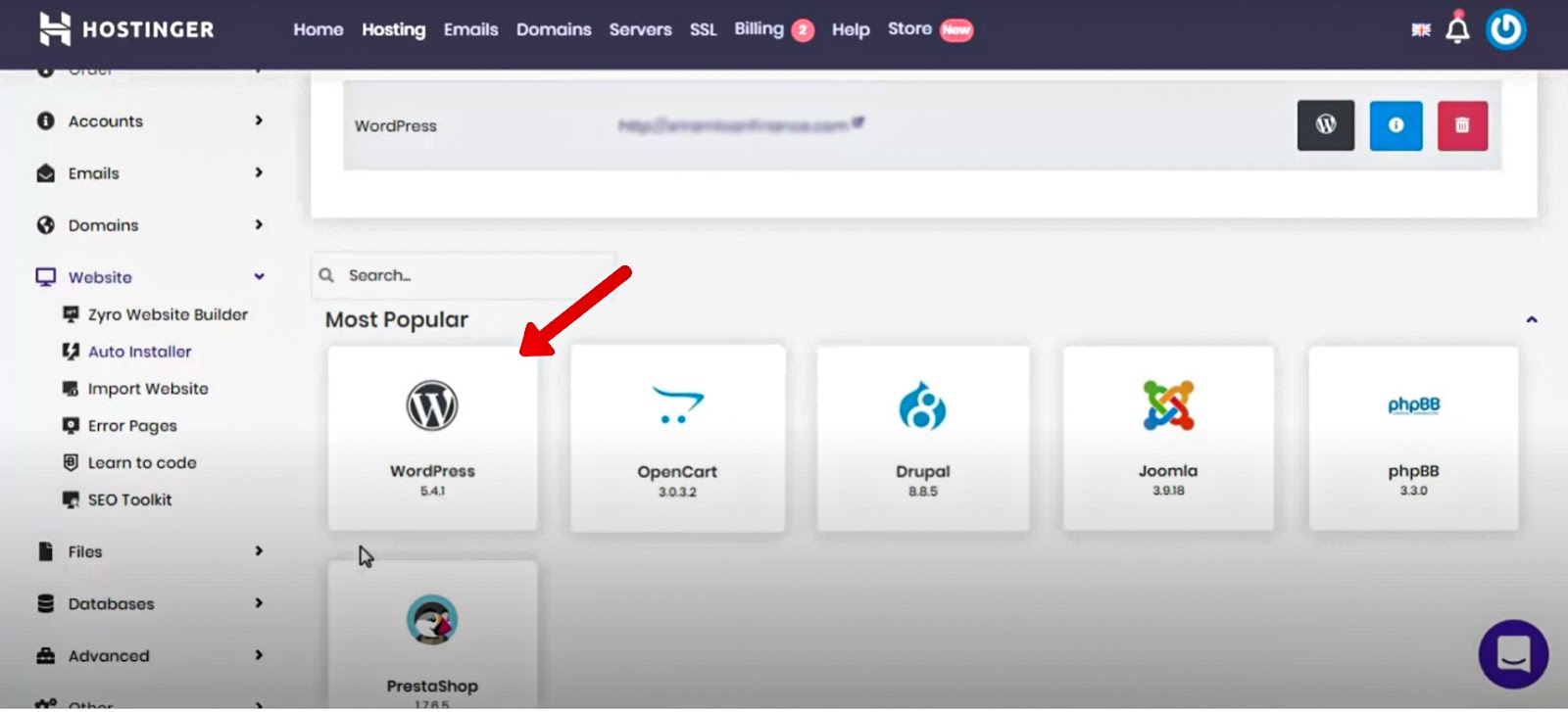Focus the application search field
This screenshot has height=712, width=1568.
click(x=463, y=276)
